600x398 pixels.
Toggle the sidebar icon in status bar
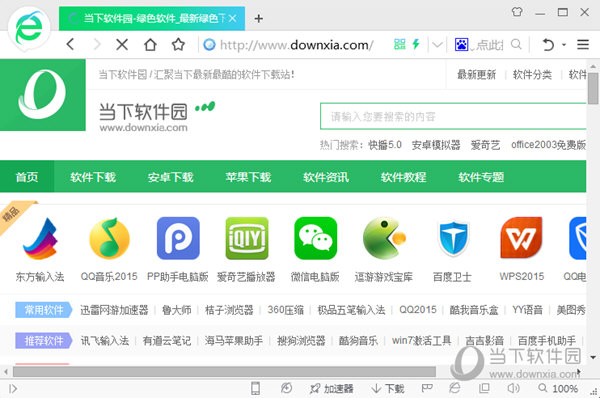pyautogui.click(x=13, y=389)
